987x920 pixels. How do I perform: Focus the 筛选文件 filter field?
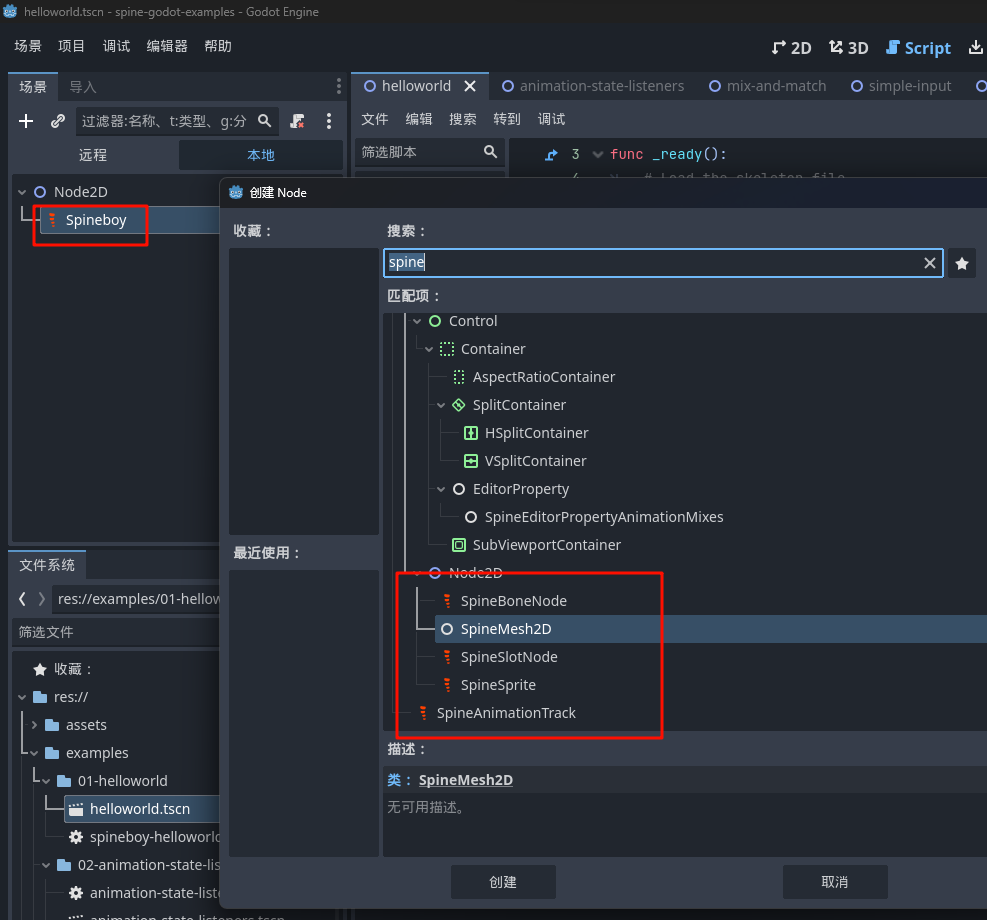point(115,632)
